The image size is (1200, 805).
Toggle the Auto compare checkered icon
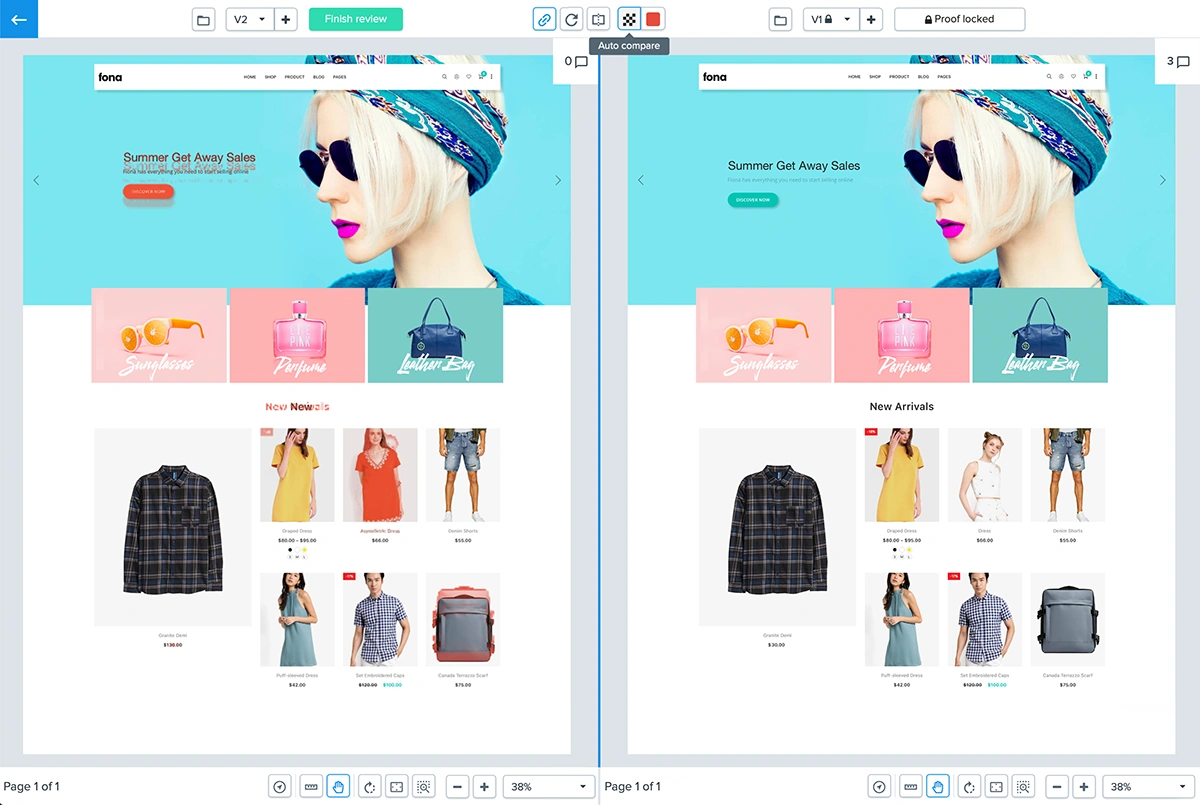629,19
